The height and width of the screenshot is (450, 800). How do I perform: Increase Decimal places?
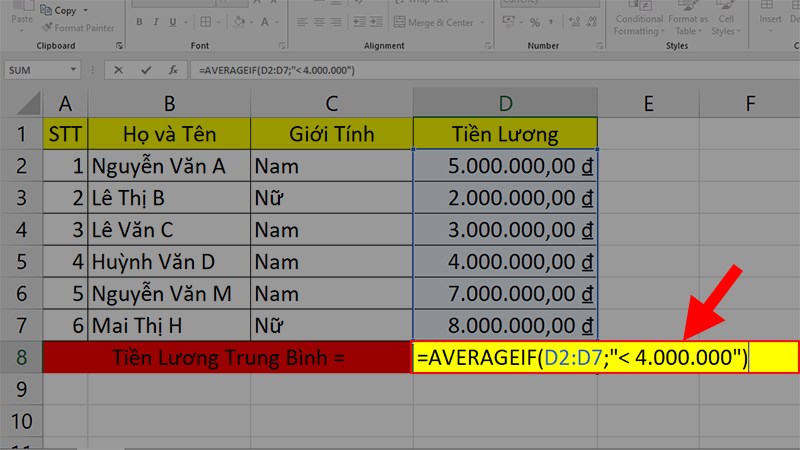pos(574,22)
